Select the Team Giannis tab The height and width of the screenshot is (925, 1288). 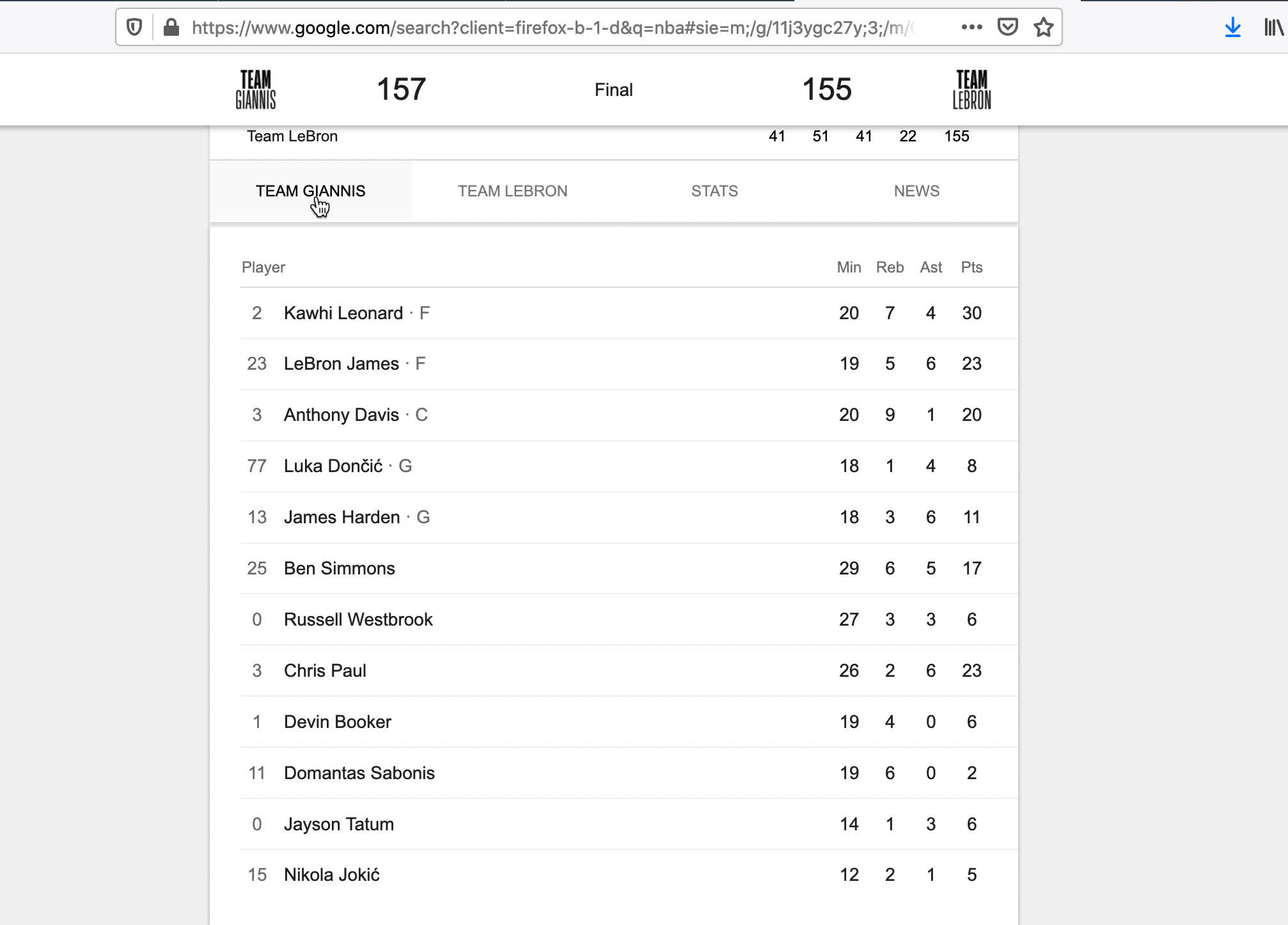pyautogui.click(x=310, y=191)
